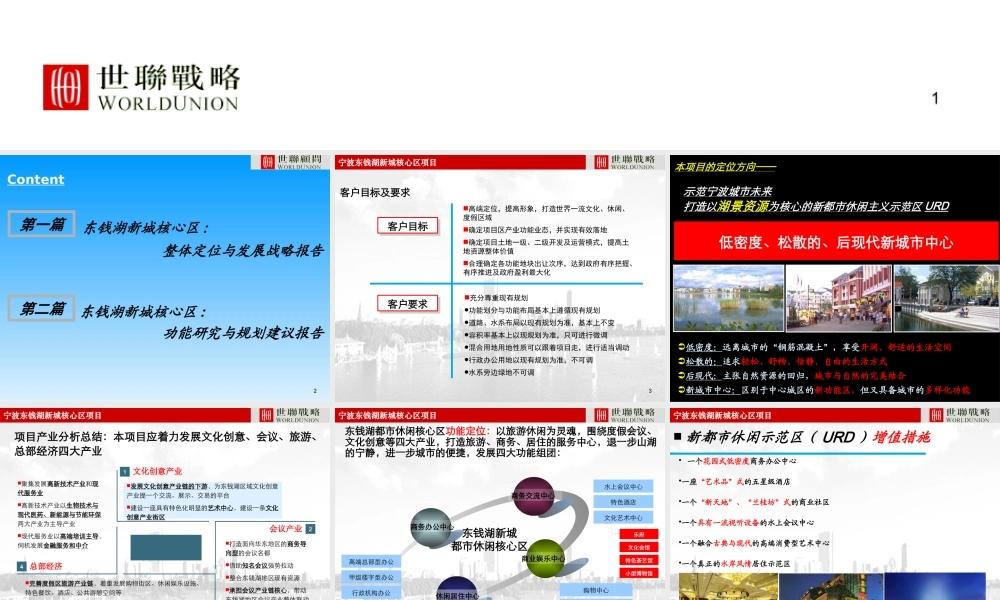1000x600 pixels.
Task: Click the blue number 4 square icon
Action: [22, 566]
